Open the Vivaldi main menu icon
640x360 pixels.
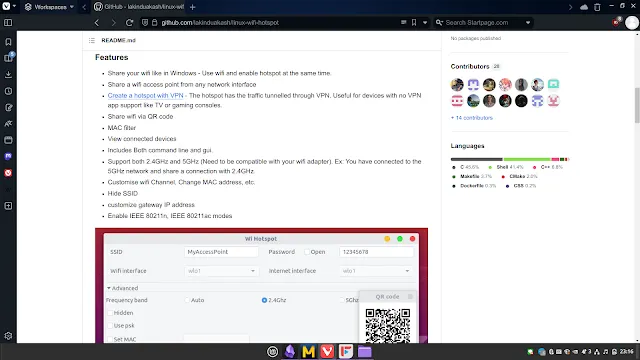point(7,7)
